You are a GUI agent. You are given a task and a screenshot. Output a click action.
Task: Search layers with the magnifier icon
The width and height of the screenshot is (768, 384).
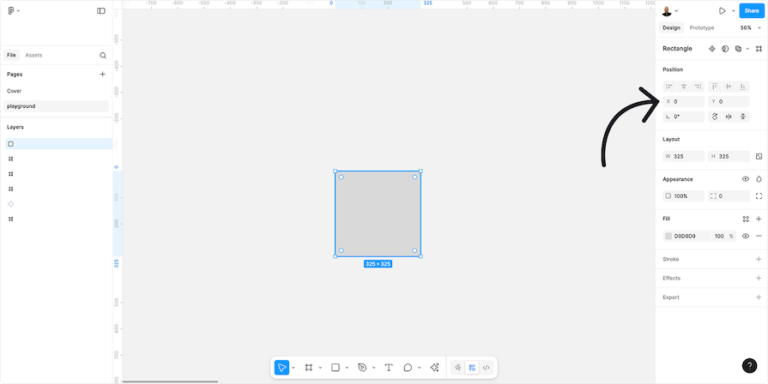[x=103, y=55]
